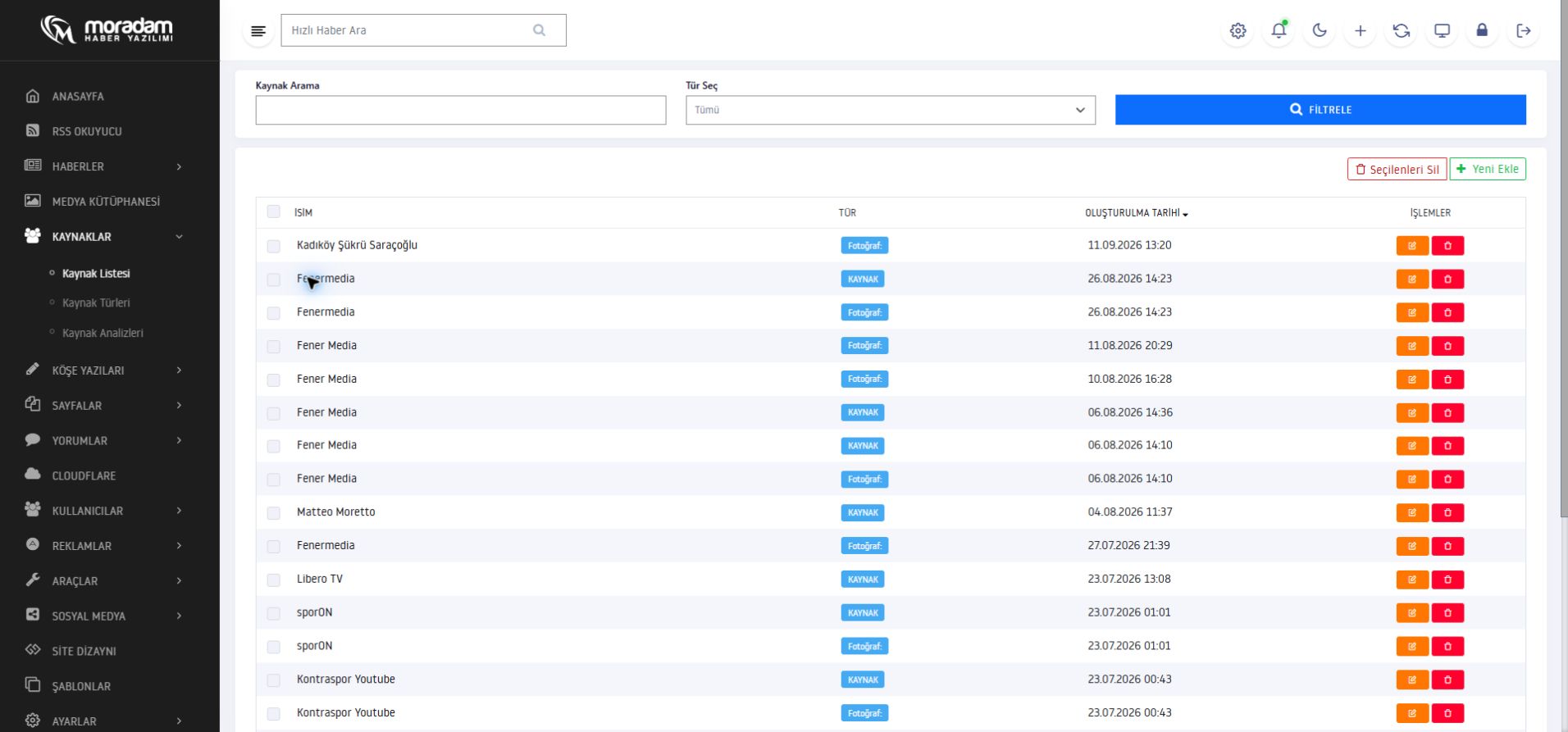Delete Fenermedia dated 27.07.2026 21:39
The image size is (1568, 732).
tap(1447, 546)
